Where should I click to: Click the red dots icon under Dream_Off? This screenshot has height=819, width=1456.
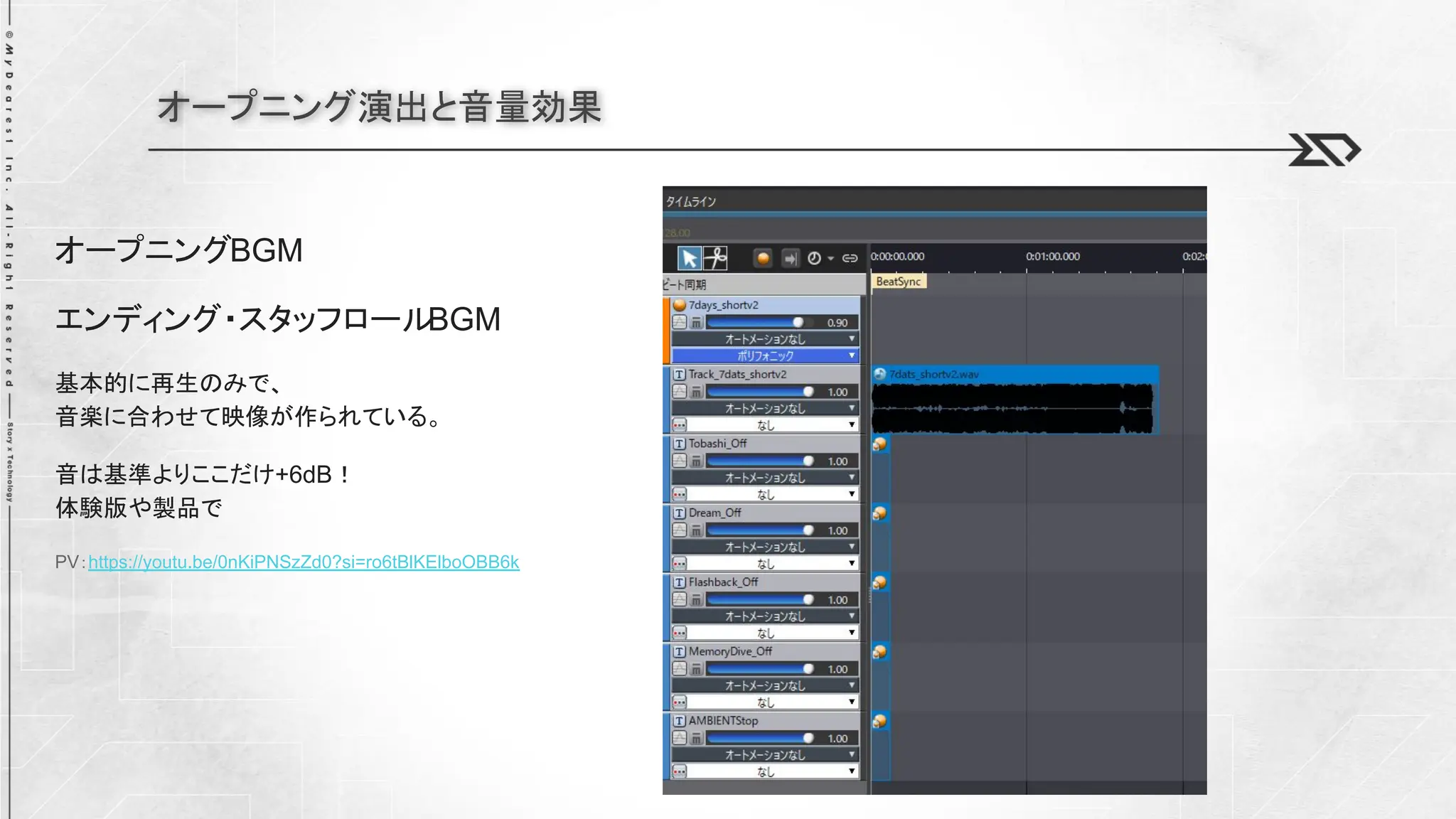[680, 564]
